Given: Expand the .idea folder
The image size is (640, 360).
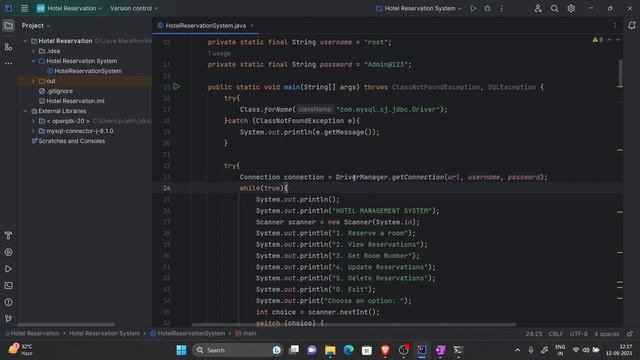Looking at the screenshot, I should (33, 51).
